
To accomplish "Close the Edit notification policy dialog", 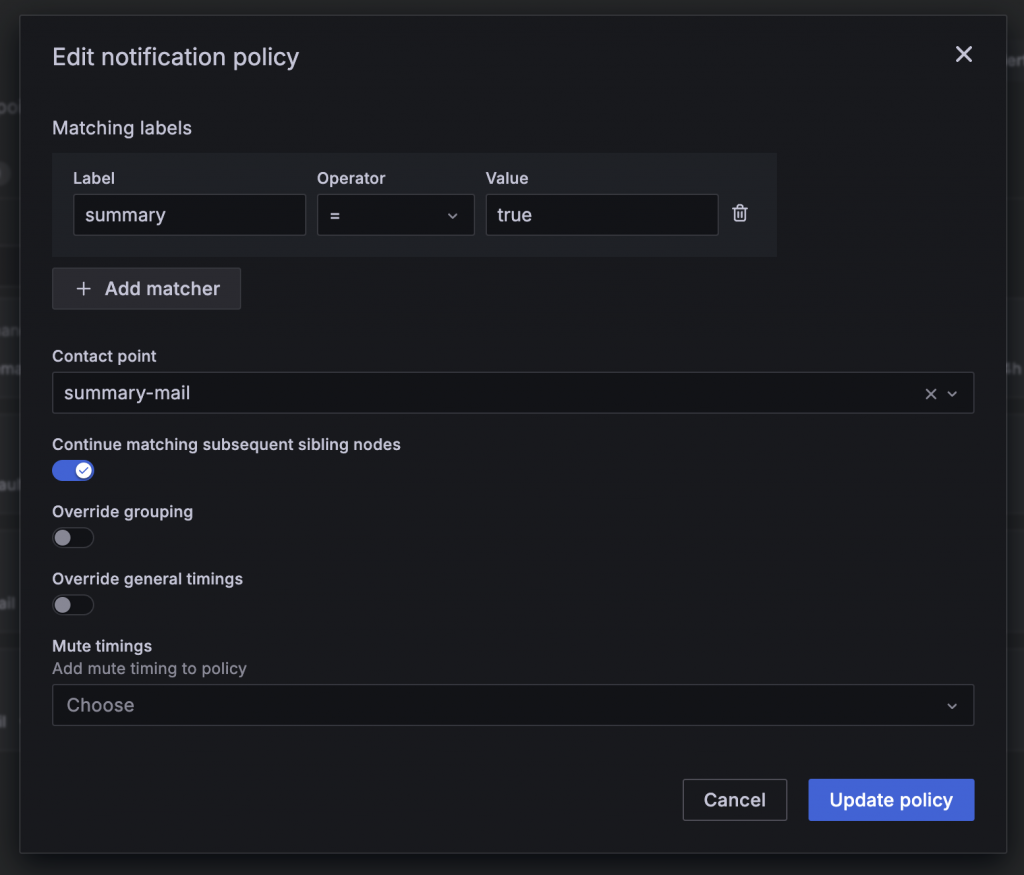I will 963,55.
